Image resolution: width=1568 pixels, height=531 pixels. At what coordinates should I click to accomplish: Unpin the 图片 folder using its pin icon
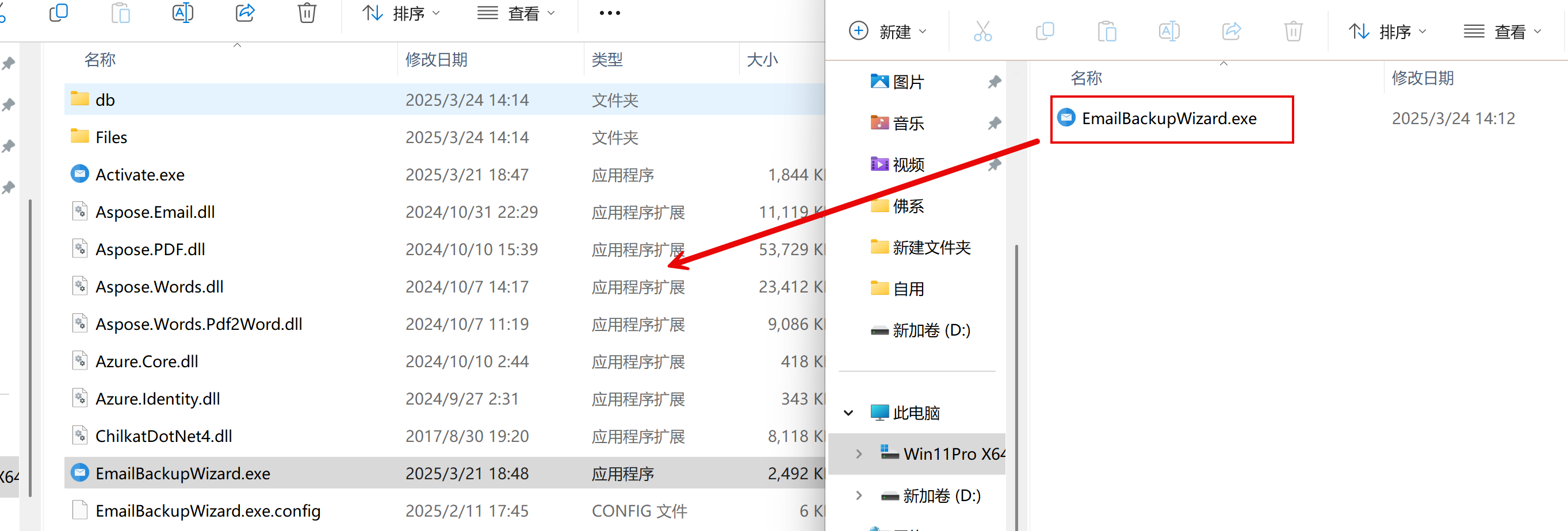pyautogui.click(x=995, y=82)
